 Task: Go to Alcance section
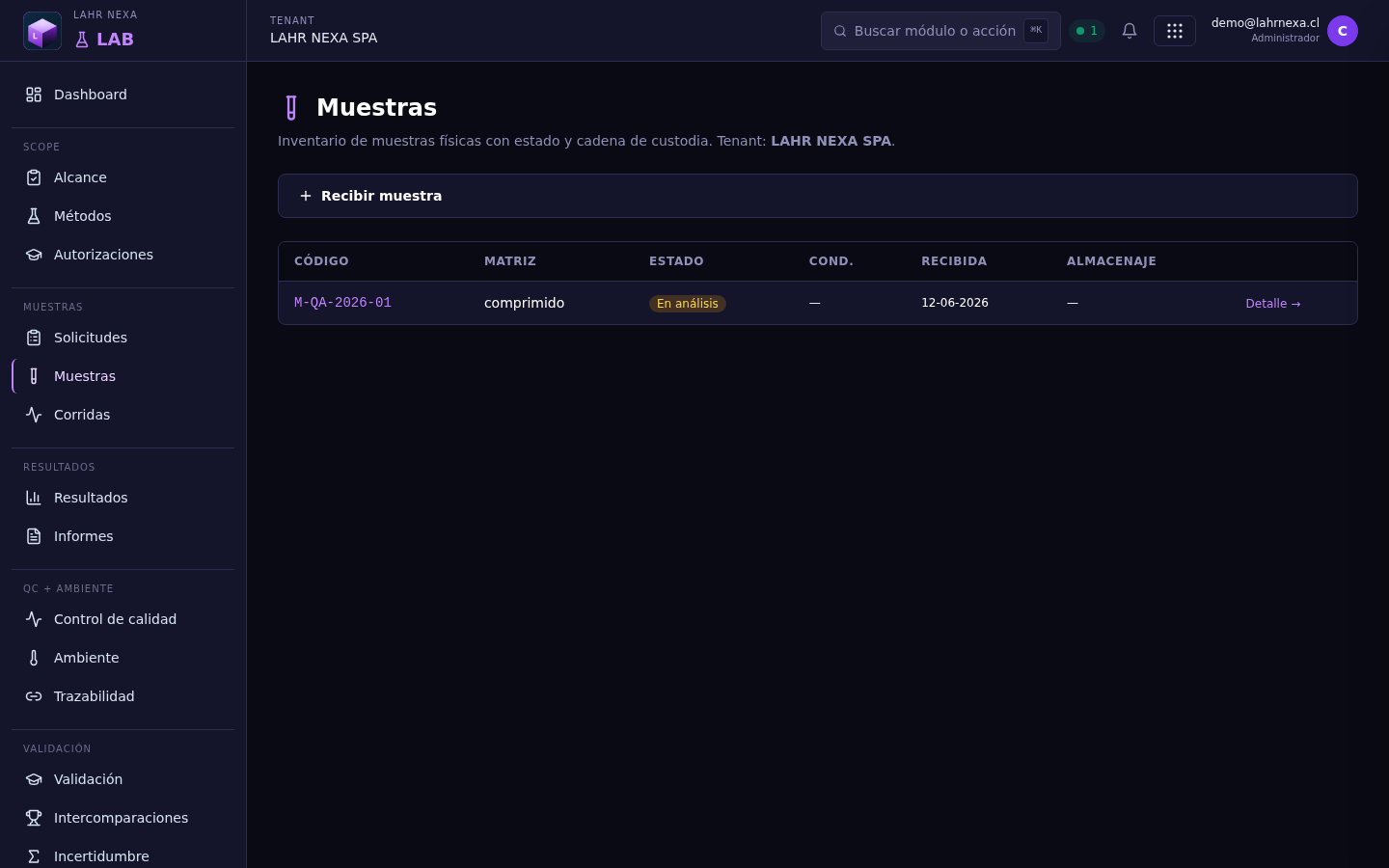pos(123,177)
